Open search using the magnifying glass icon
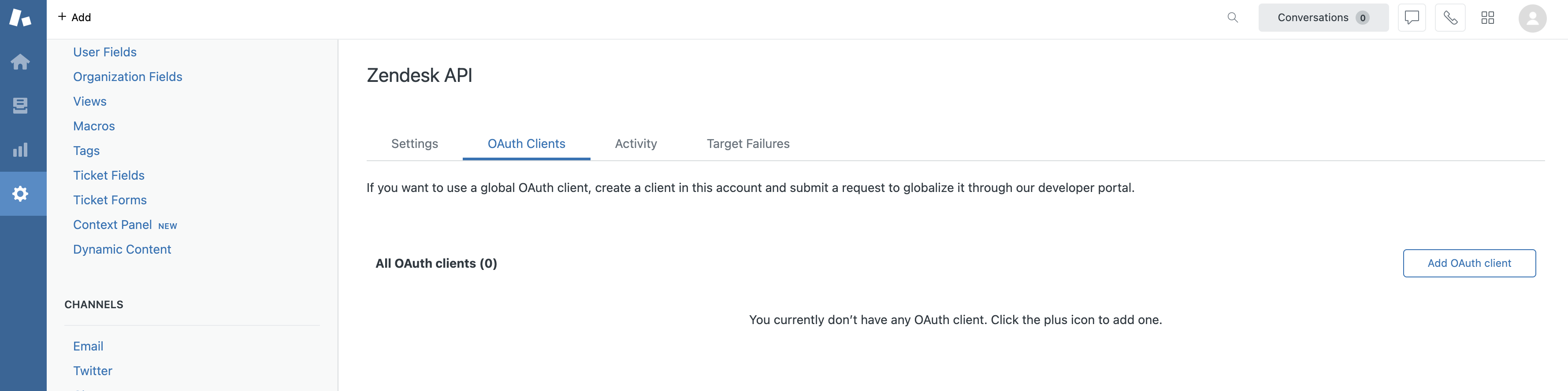 pos(1233,17)
